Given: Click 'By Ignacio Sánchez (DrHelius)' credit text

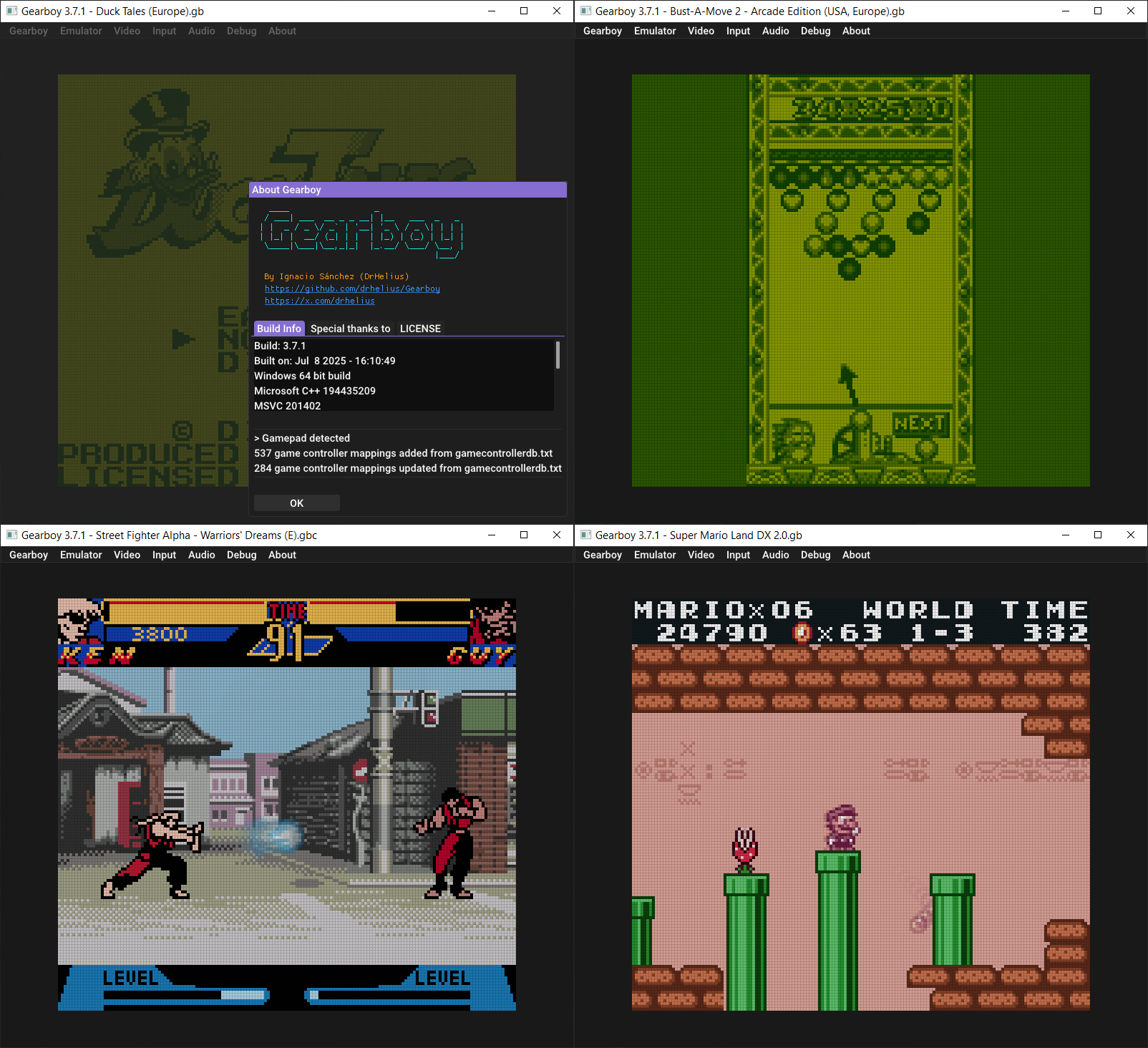Looking at the screenshot, I should [336, 276].
